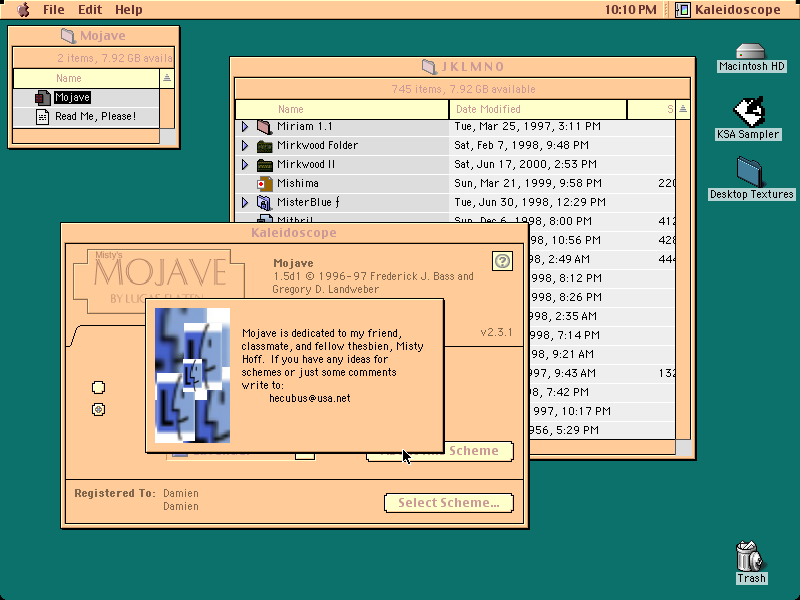This screenshot has height=600, width=800.
Task: Click the folder icon in Mojave window title
Action: [x=68, y=36]
